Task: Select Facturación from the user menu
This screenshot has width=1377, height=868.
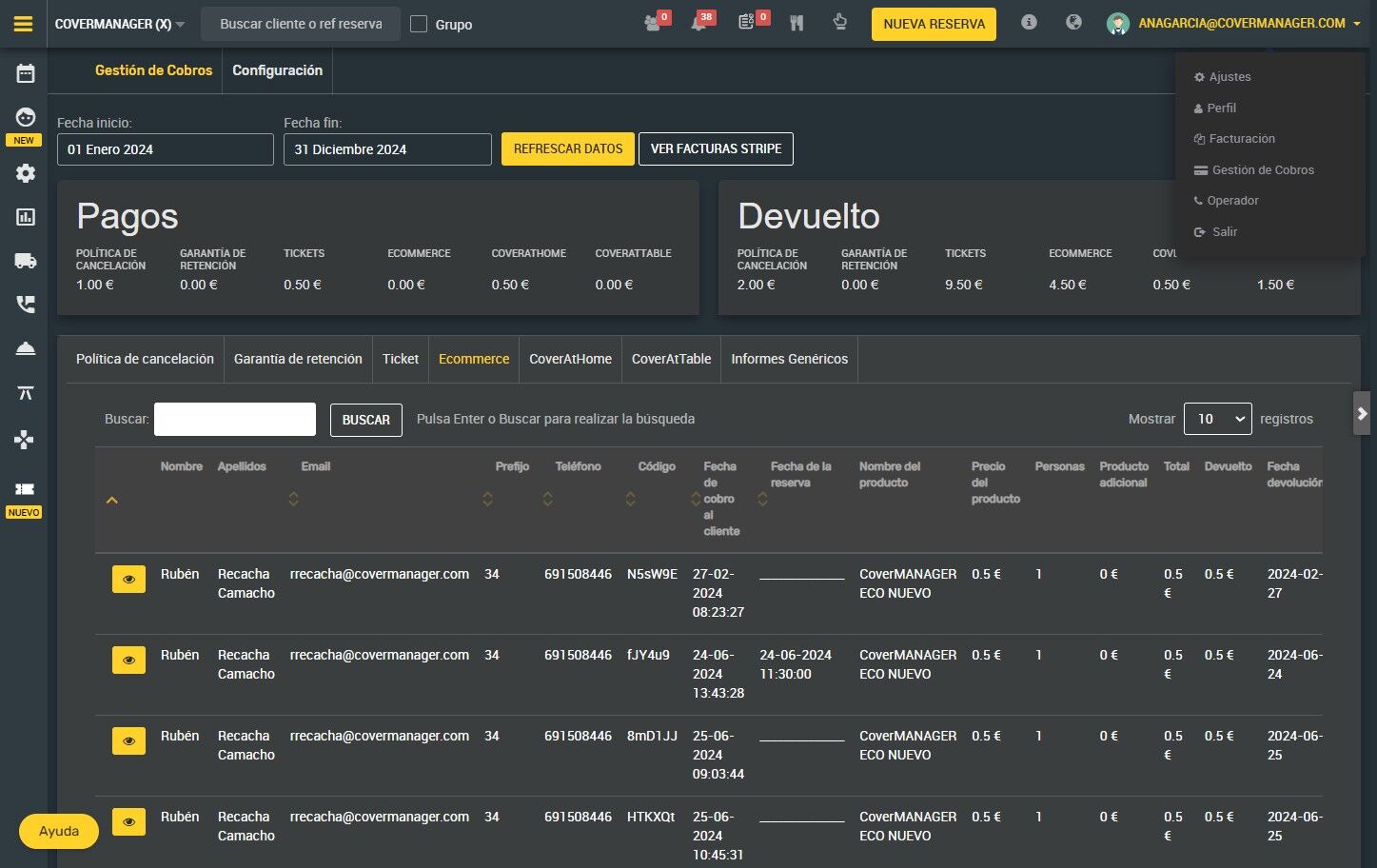Action: (1241, 139)
